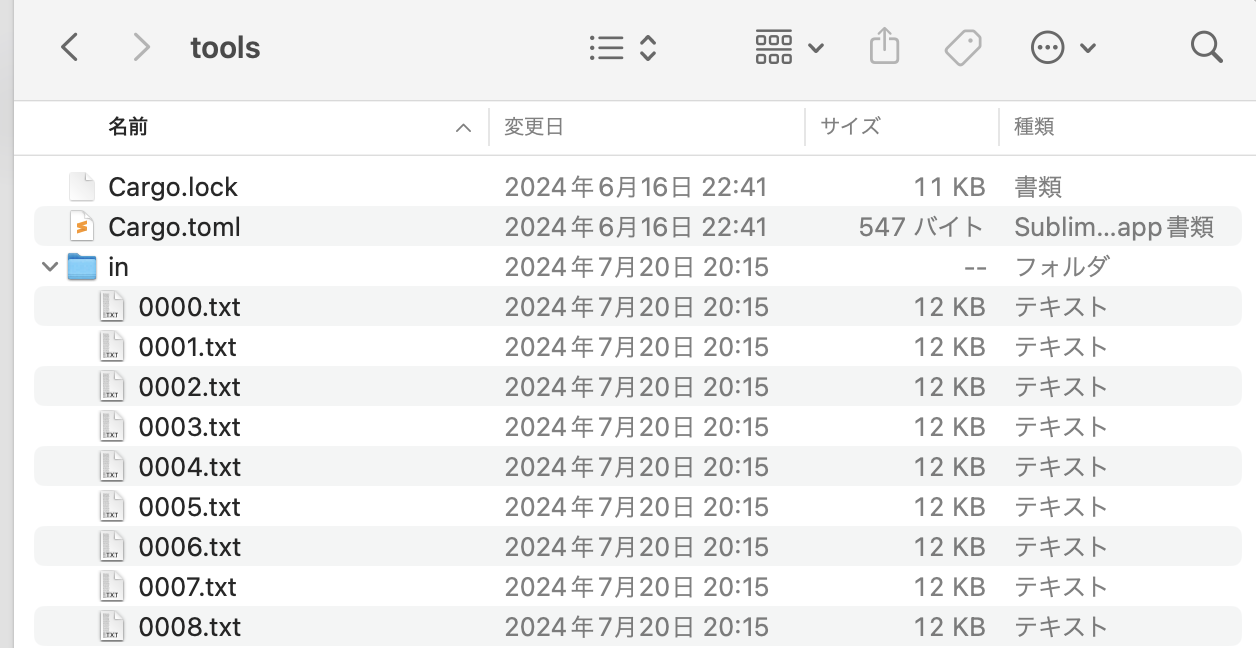Sort by the 変更日 column header
The height and width of the screenshot is (648, 1256).
532,127
